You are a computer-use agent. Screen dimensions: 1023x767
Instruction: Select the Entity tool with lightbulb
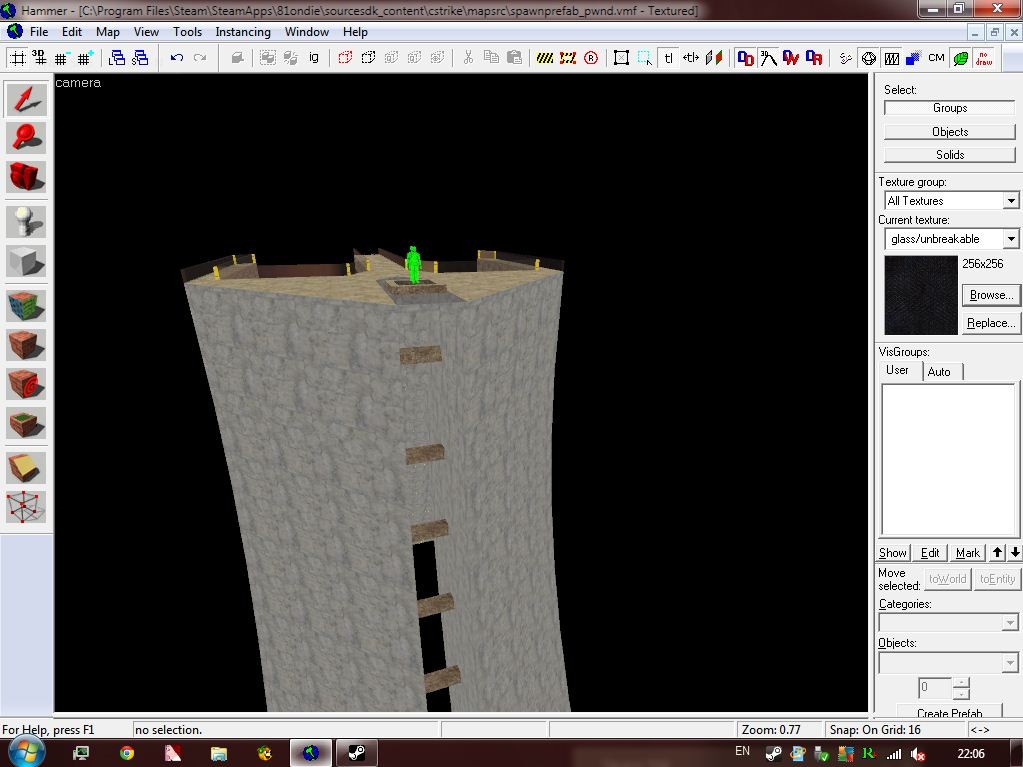click(27, 221)
